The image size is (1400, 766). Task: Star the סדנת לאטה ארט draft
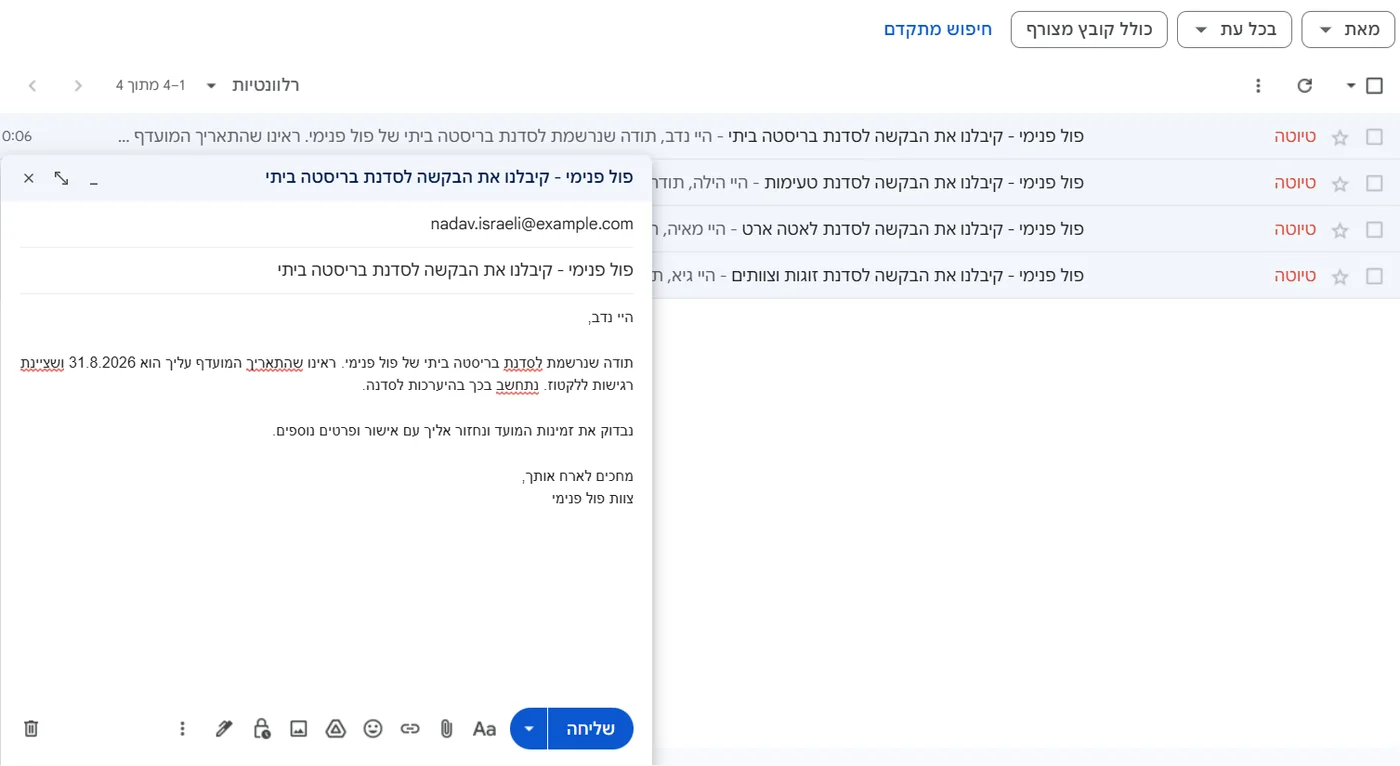pyautogui.click(x=1340, y=230)
